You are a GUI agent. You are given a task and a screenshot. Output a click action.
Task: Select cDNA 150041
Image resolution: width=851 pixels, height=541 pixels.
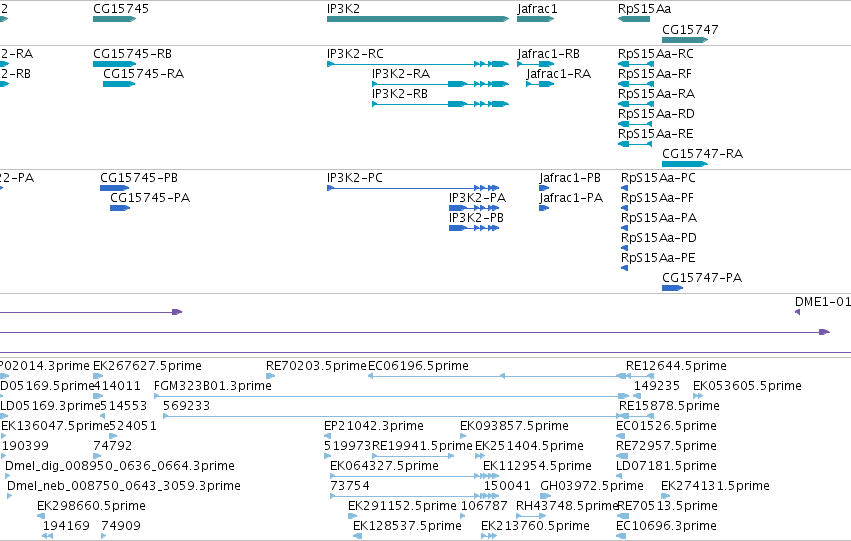click(x=507, y=486)
